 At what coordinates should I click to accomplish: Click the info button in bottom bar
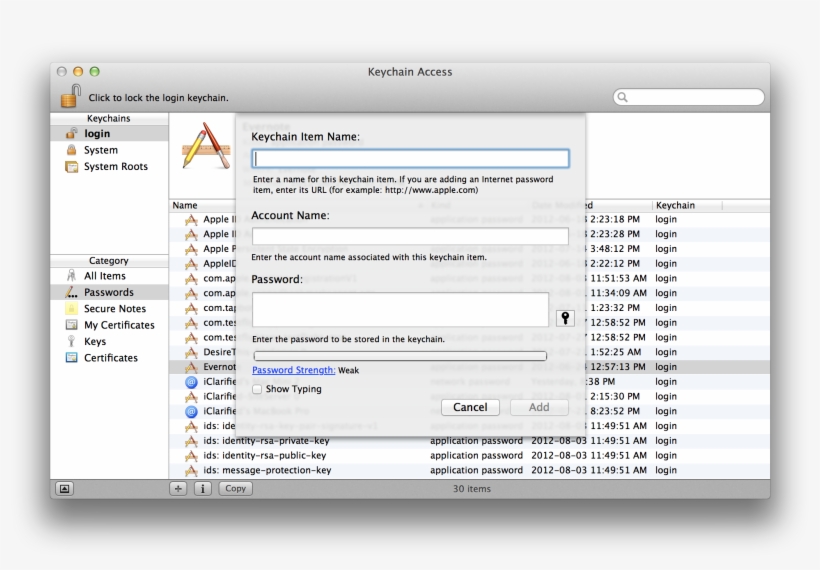(x=202, y=489)
